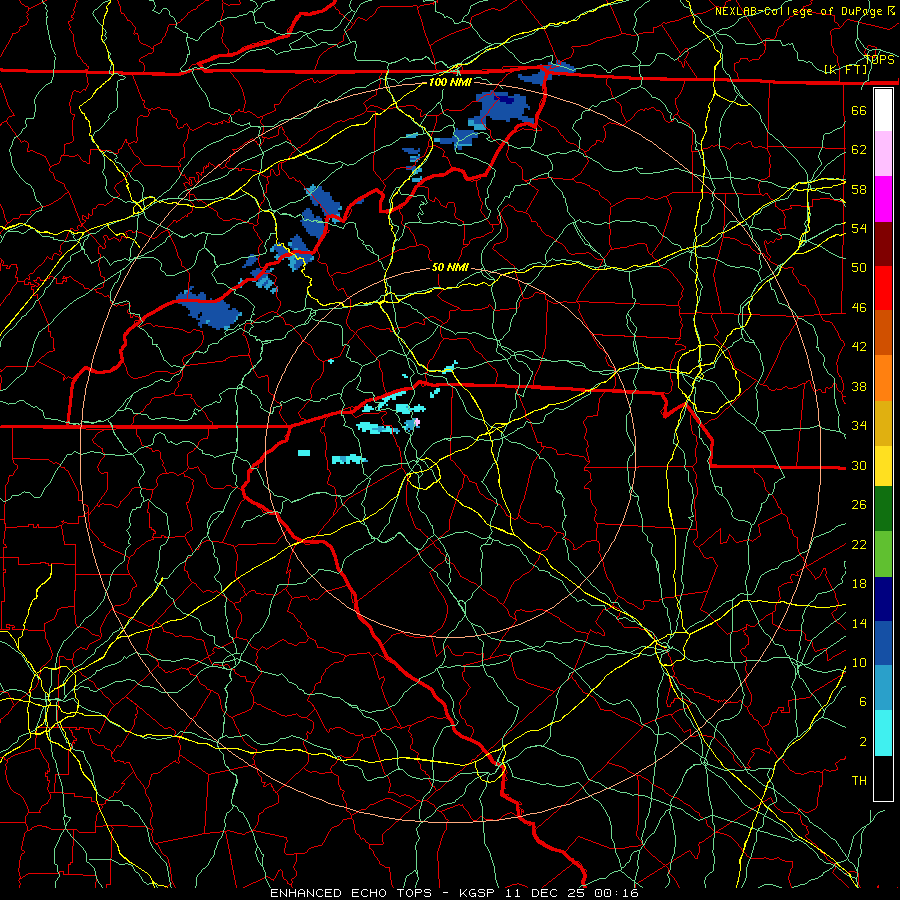Click the 26 scale value

coord(859,505)
